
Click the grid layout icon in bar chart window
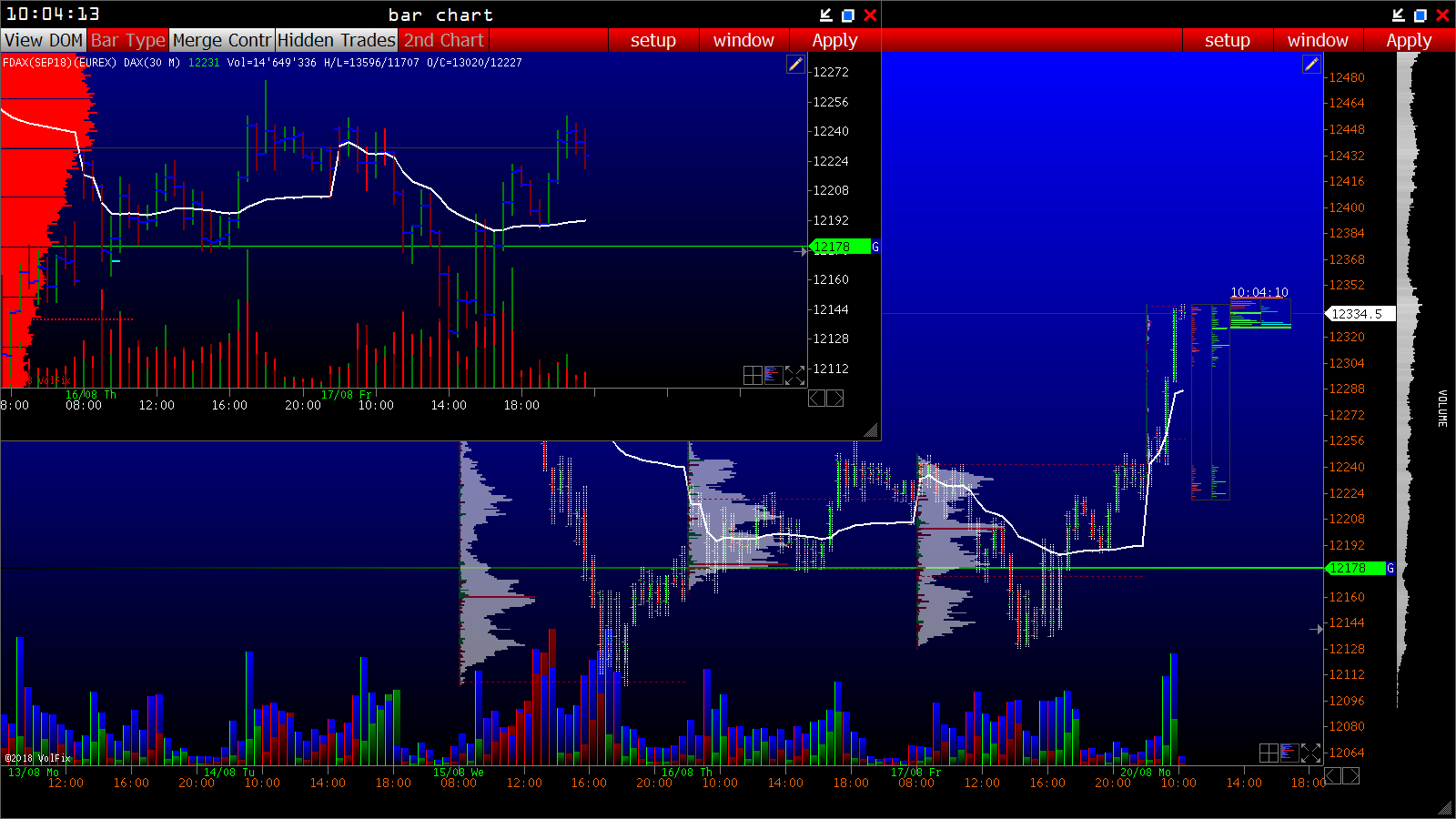pos(753,375)
